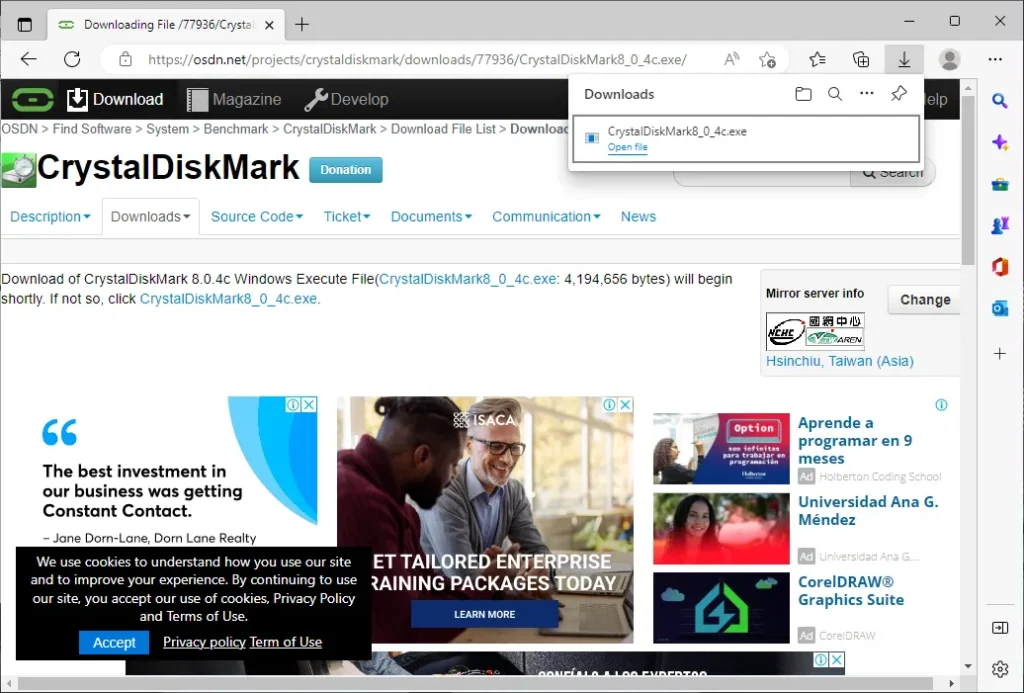Viewport: 1024px width, 693px height.
Task: Toggle the Downloads toolbar icon
Action: coord(904,59)
